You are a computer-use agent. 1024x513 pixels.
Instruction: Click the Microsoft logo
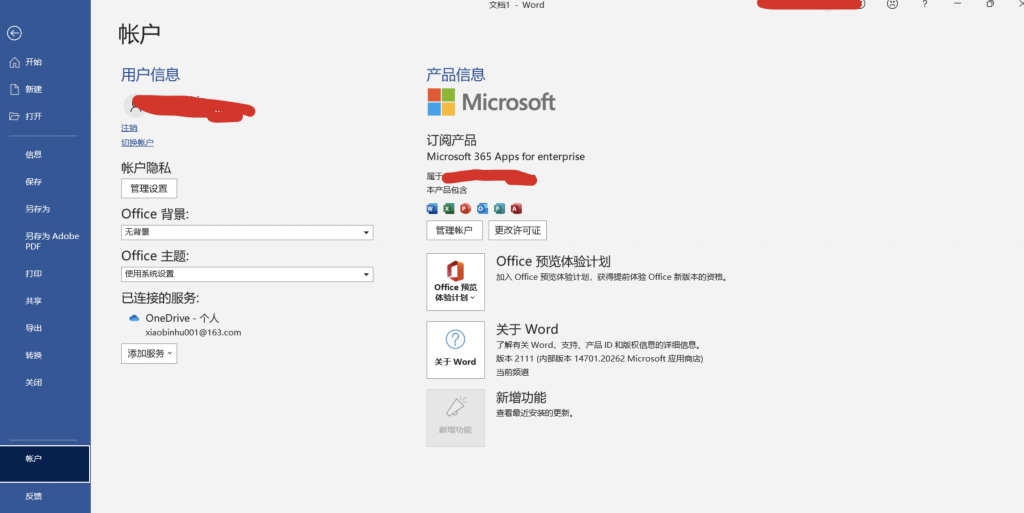point(491,102)
